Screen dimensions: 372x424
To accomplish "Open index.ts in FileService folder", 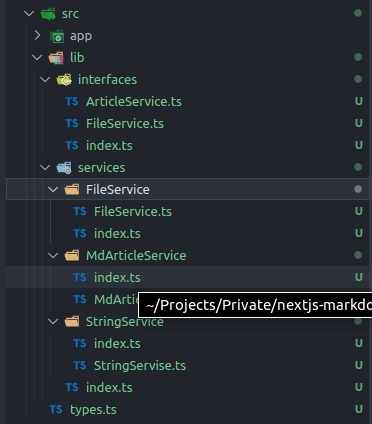I will tap(117, 234).
